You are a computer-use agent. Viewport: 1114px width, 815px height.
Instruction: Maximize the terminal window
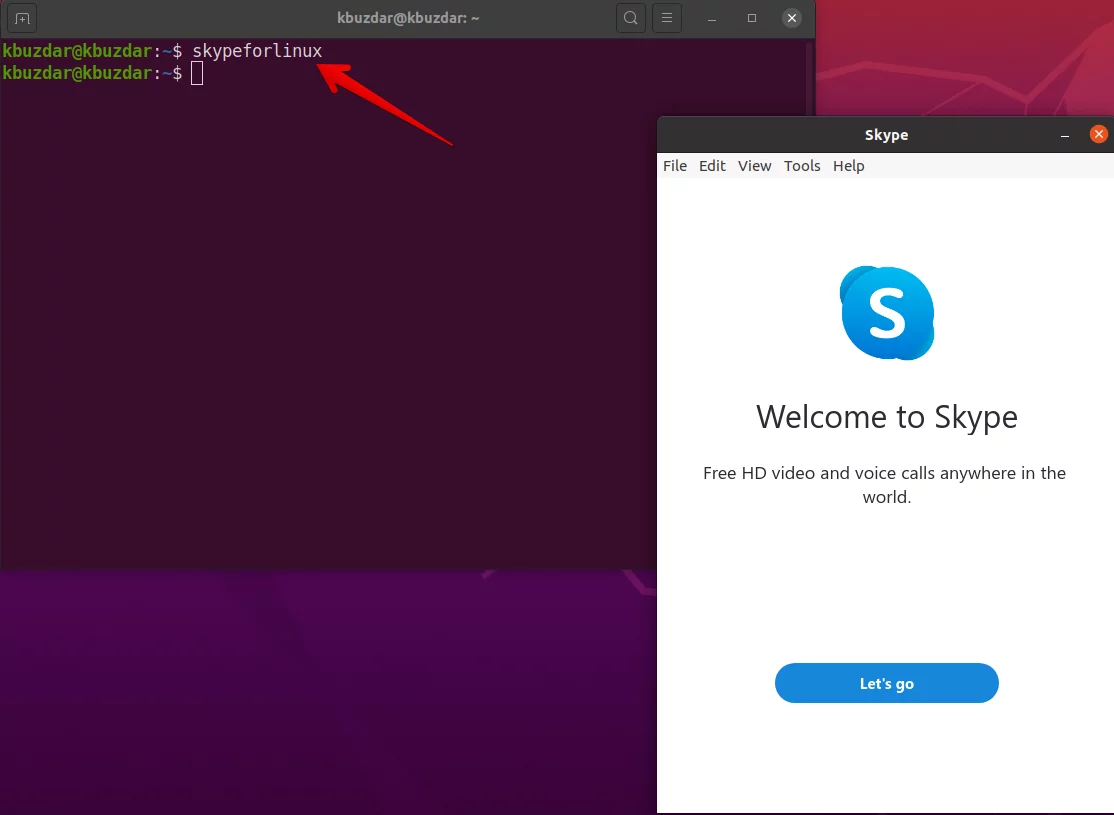click(x=752, y=18)
